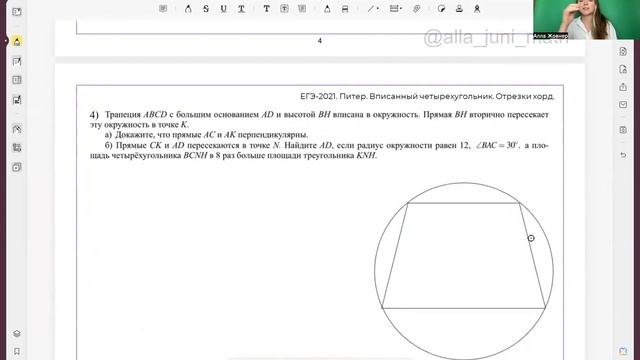Select the text callout tool
The image size is (640, 360).
(x=302, y=9)
